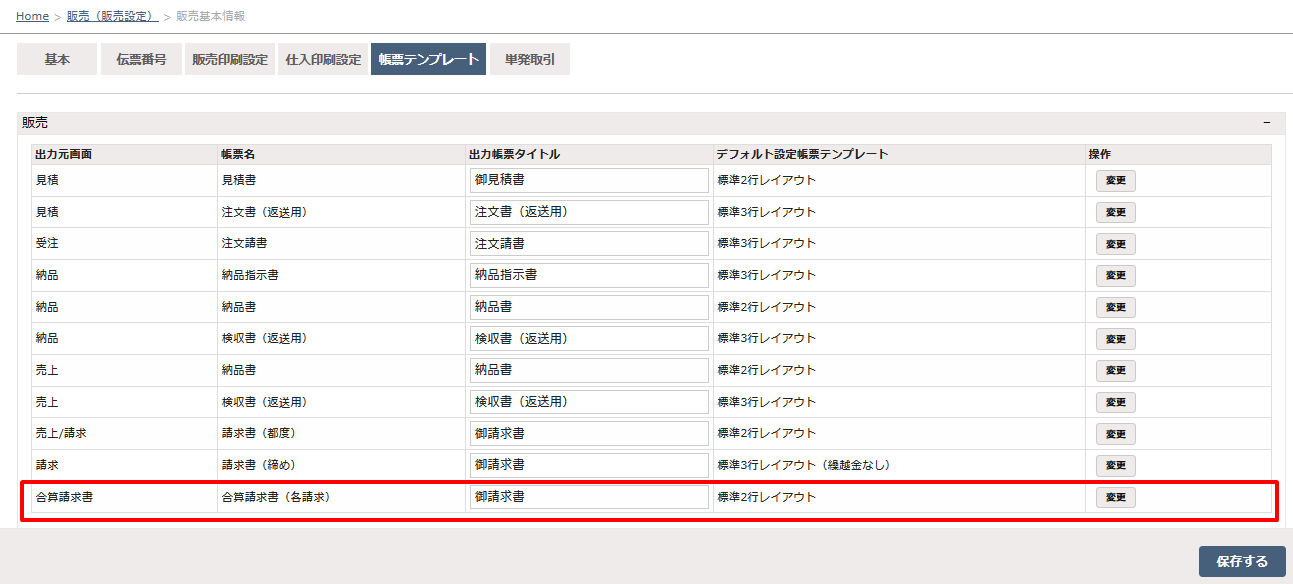Open the 基本 tab
Image resolution: width=1293 pixels, height=584 pixels.
click(x=57, y=59)
